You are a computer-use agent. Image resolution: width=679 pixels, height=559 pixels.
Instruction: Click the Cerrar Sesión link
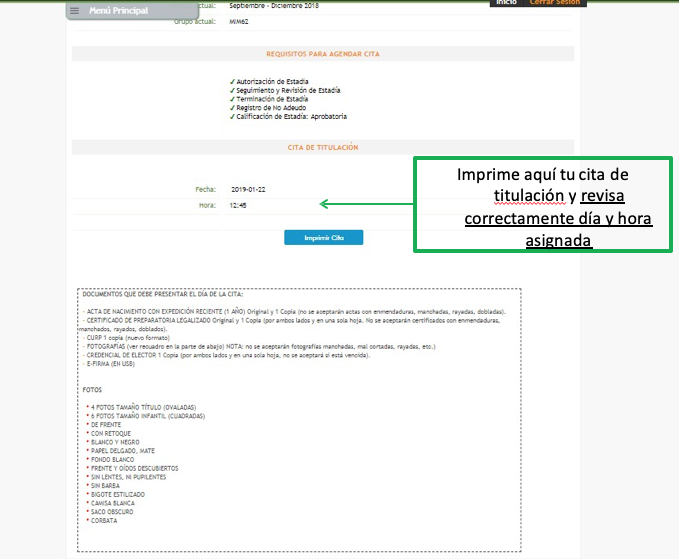click(557, 3)
